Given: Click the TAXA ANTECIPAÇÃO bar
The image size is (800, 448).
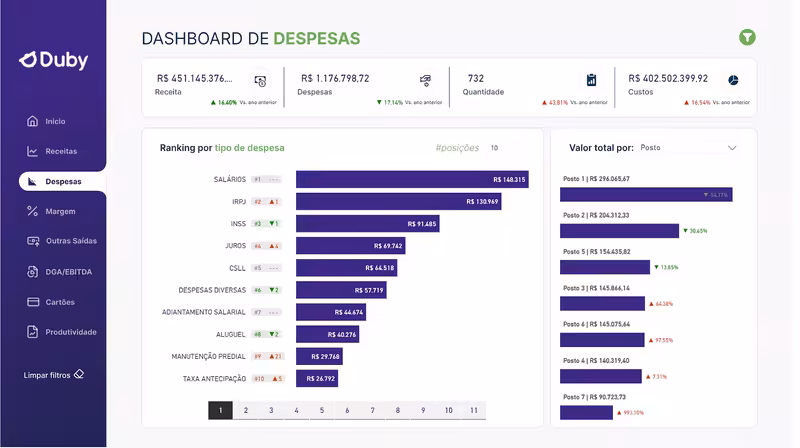Looking at the screenshot, I should [x=317, y=378].
